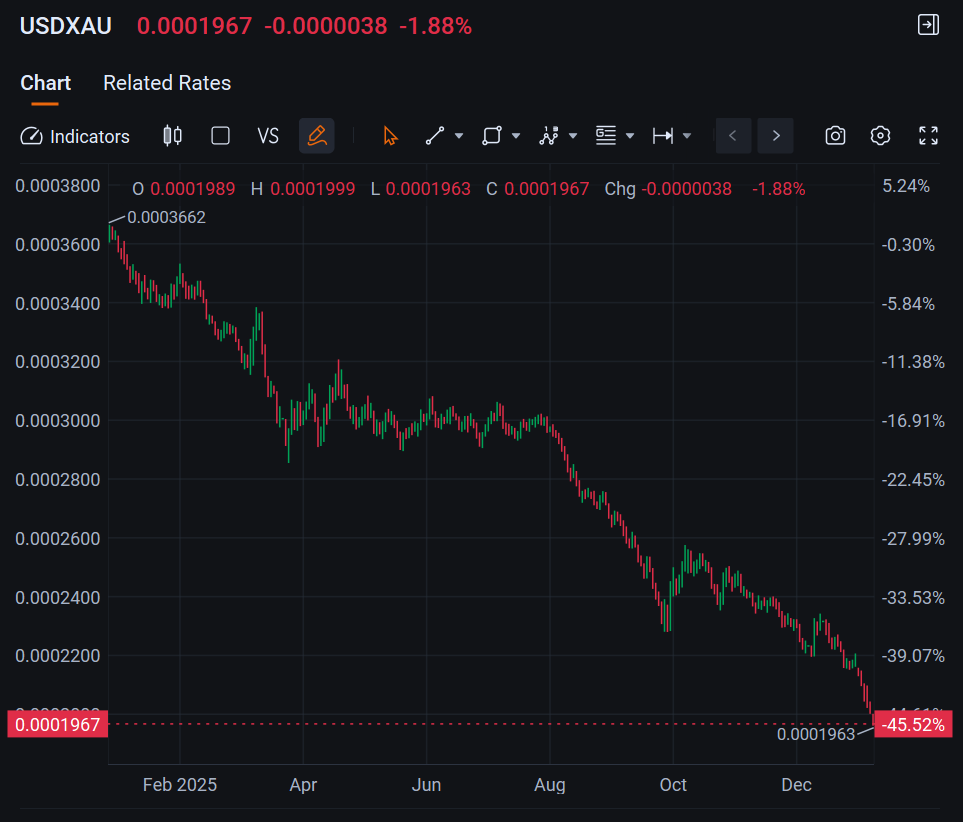Viewport: 963px width, 822px height.
Task: Toggle the orange drawing pencil mode
Action: 317,136
